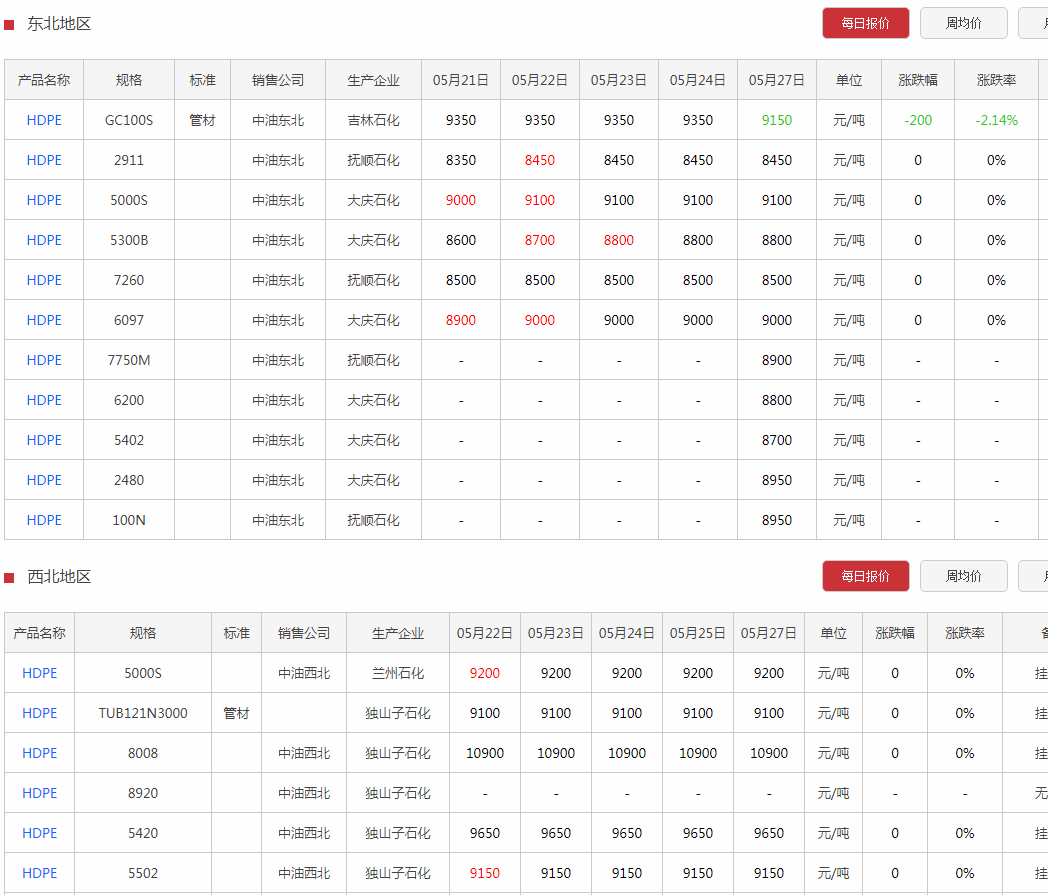Click the 东北地区 section heading

coord(59,24)
